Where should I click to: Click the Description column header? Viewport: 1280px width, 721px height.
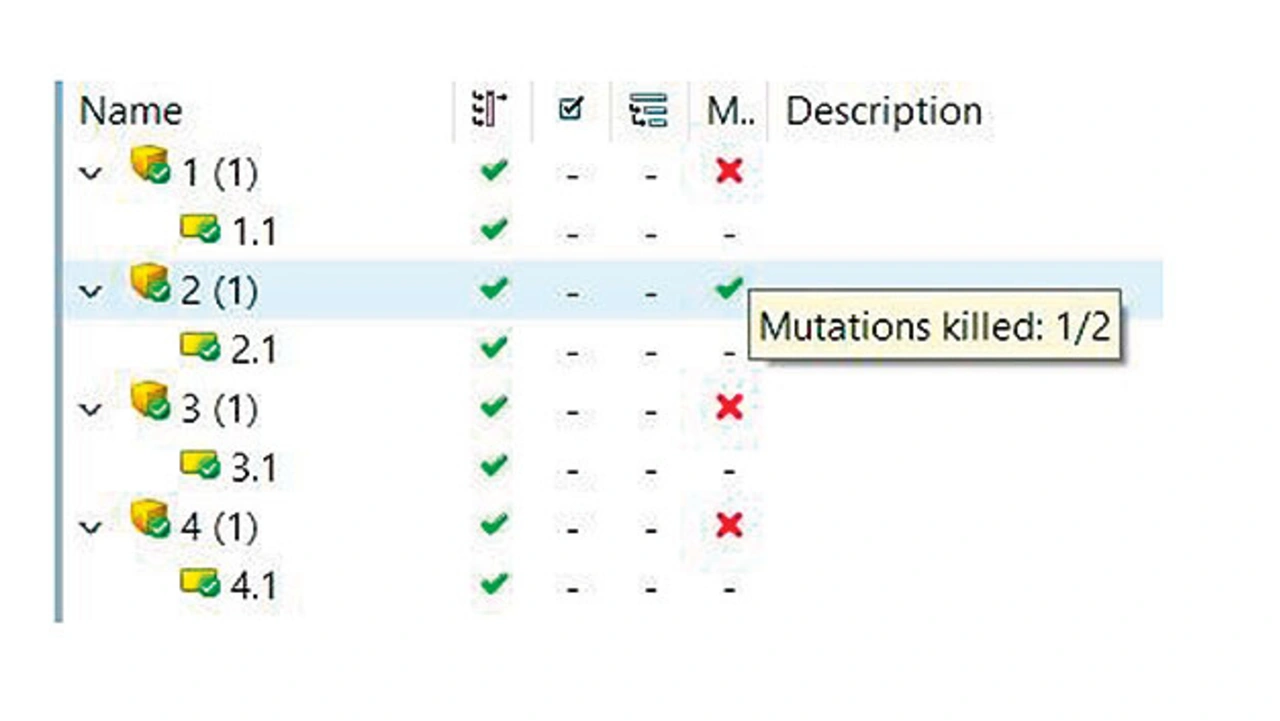(x=883, y=111)
